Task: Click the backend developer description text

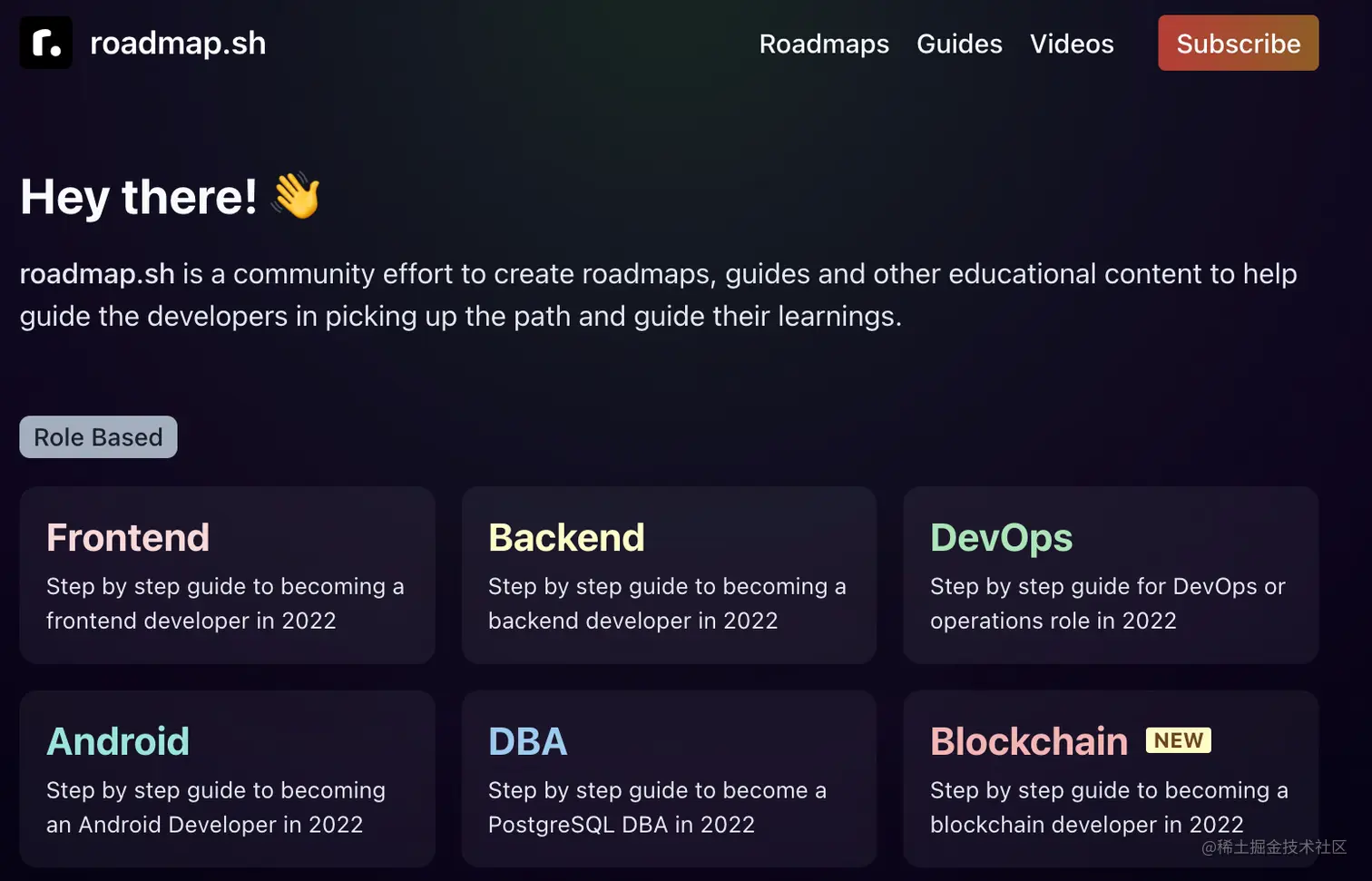Action: point(666,603)
